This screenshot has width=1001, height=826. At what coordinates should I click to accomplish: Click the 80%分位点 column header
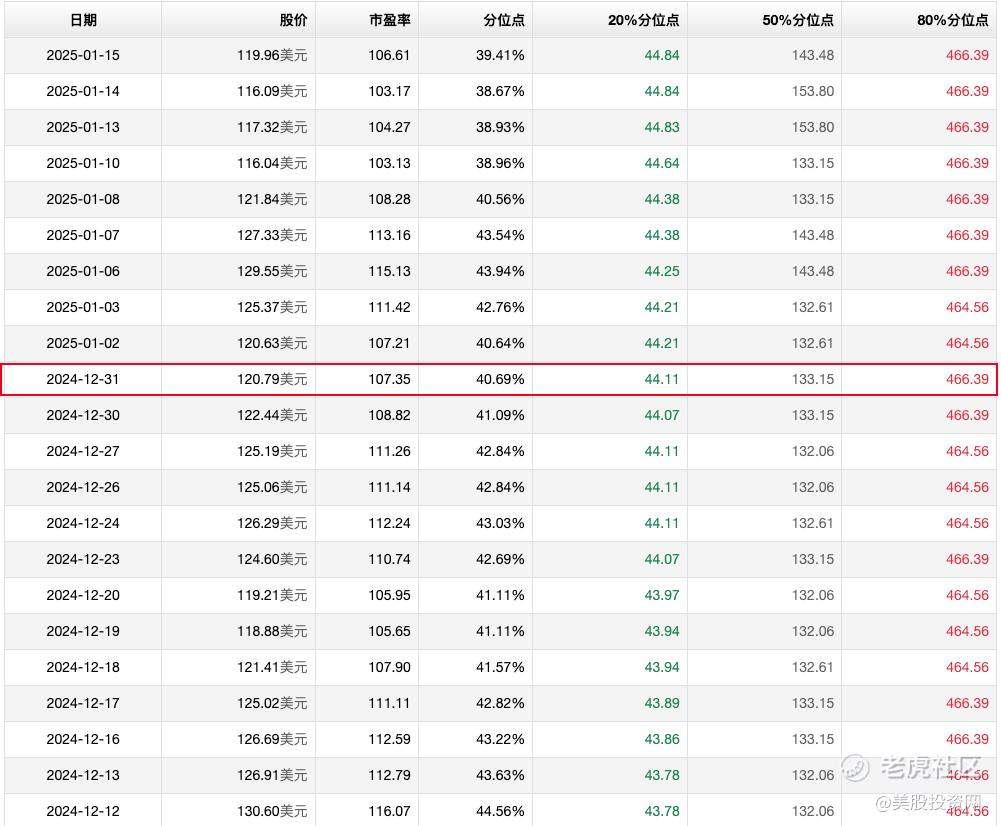pos(952,20)
